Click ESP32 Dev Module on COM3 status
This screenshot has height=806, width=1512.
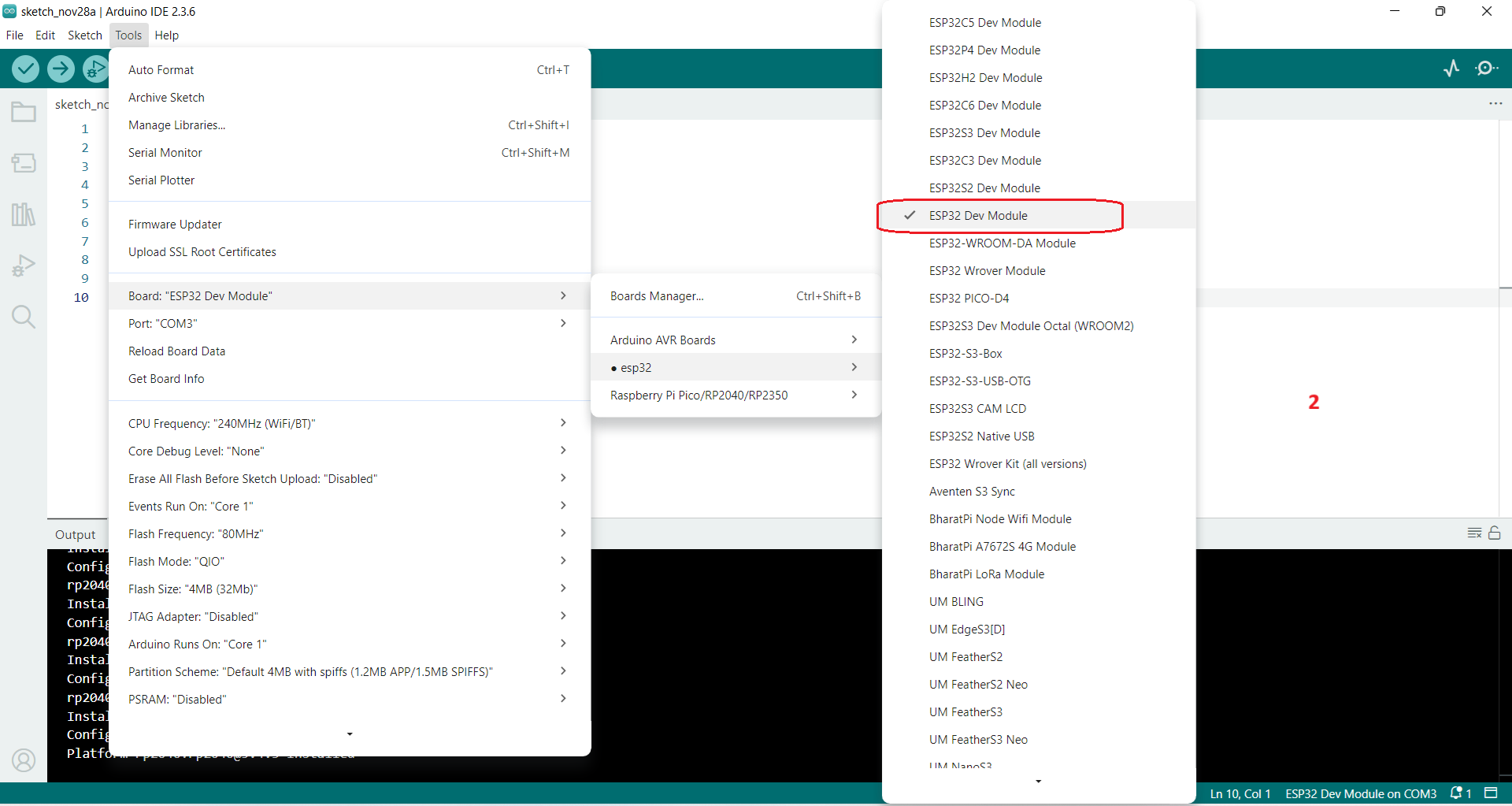pyautogui.click(x=1361, y=793)
